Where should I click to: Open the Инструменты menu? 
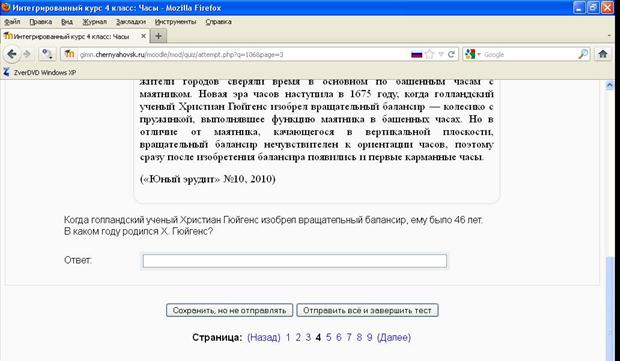point(175,22)
